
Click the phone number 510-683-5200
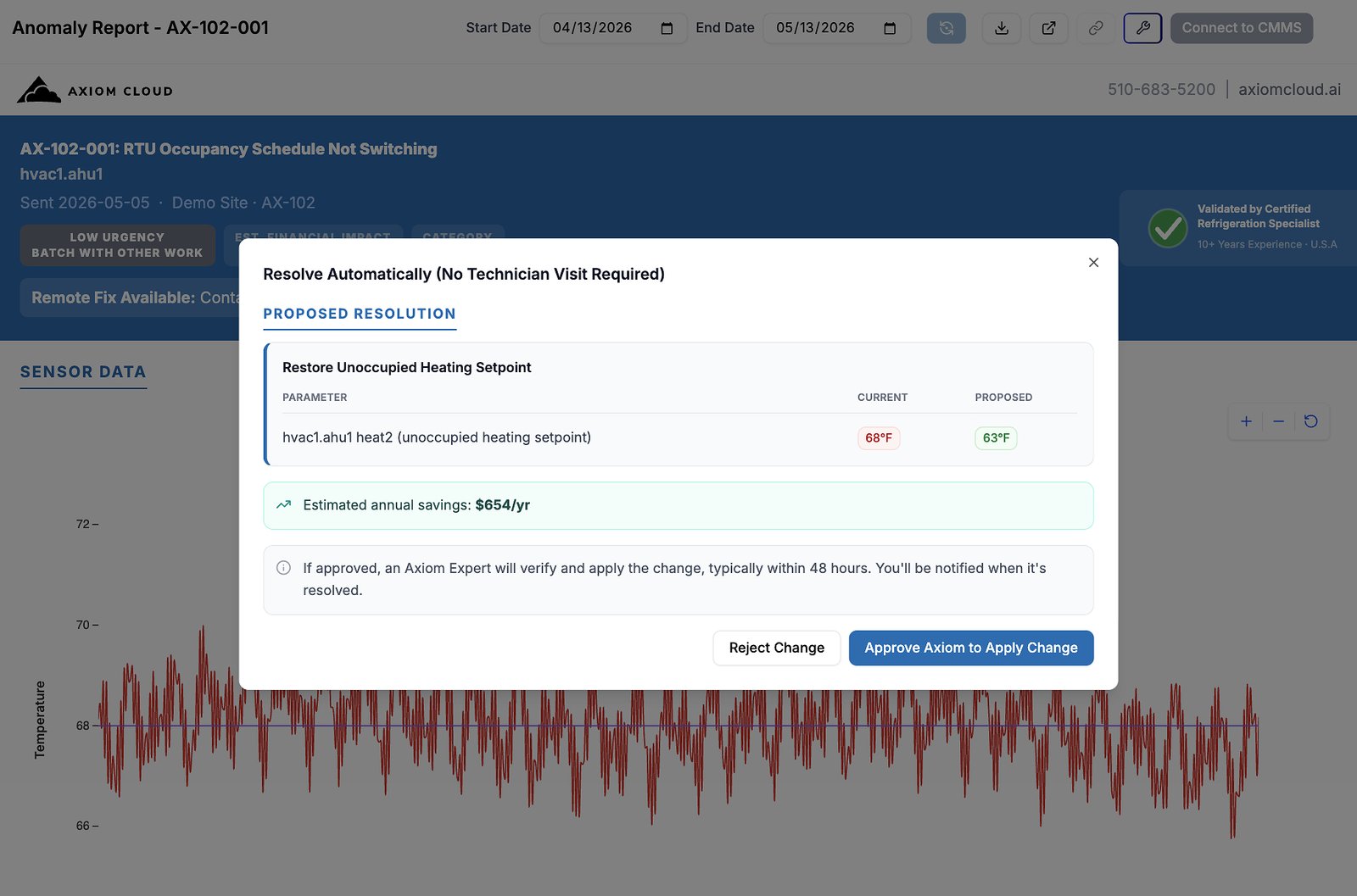(x=1161, y=89)
